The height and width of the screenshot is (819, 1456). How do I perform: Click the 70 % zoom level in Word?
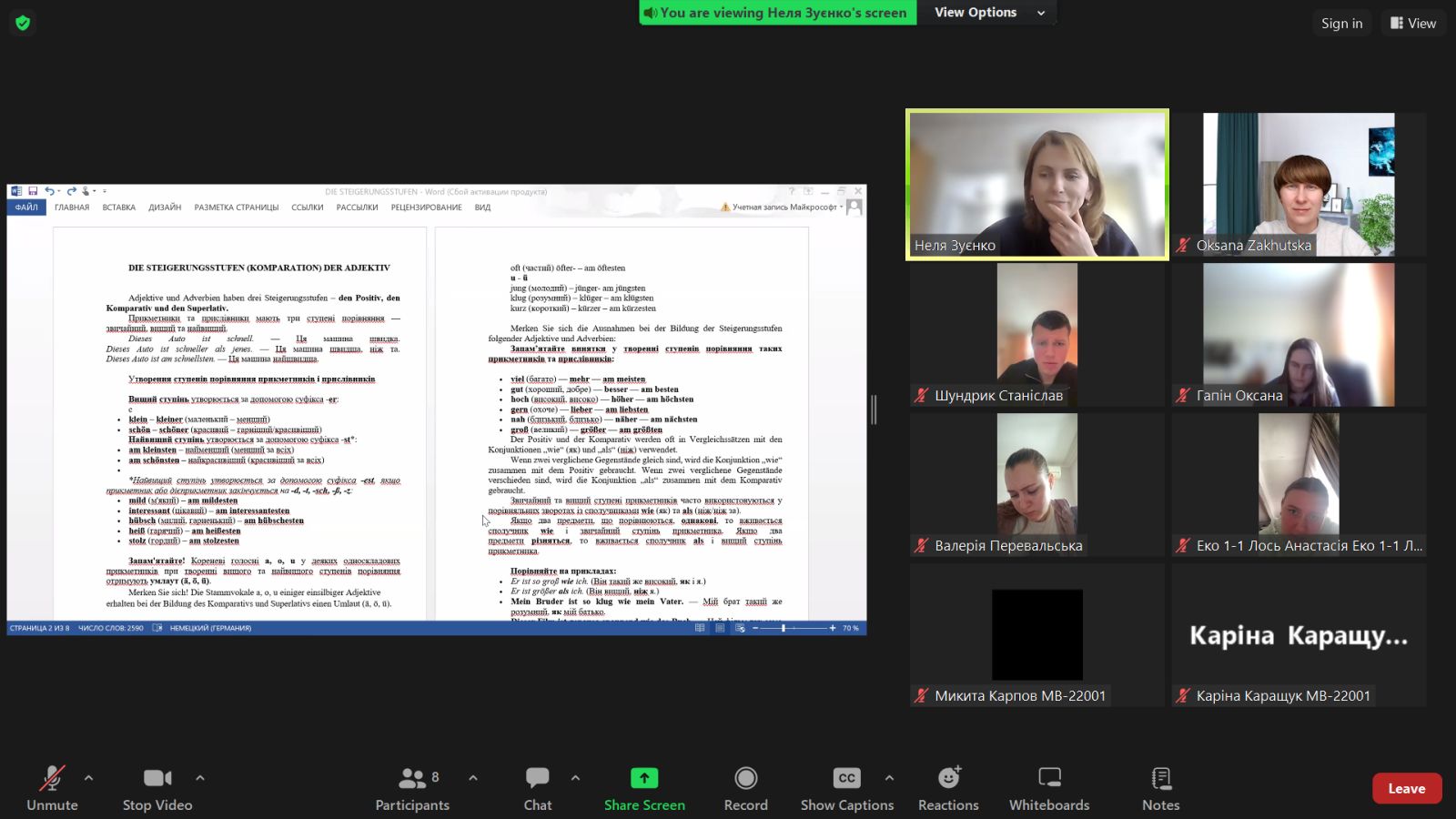(x=851, y=628)
